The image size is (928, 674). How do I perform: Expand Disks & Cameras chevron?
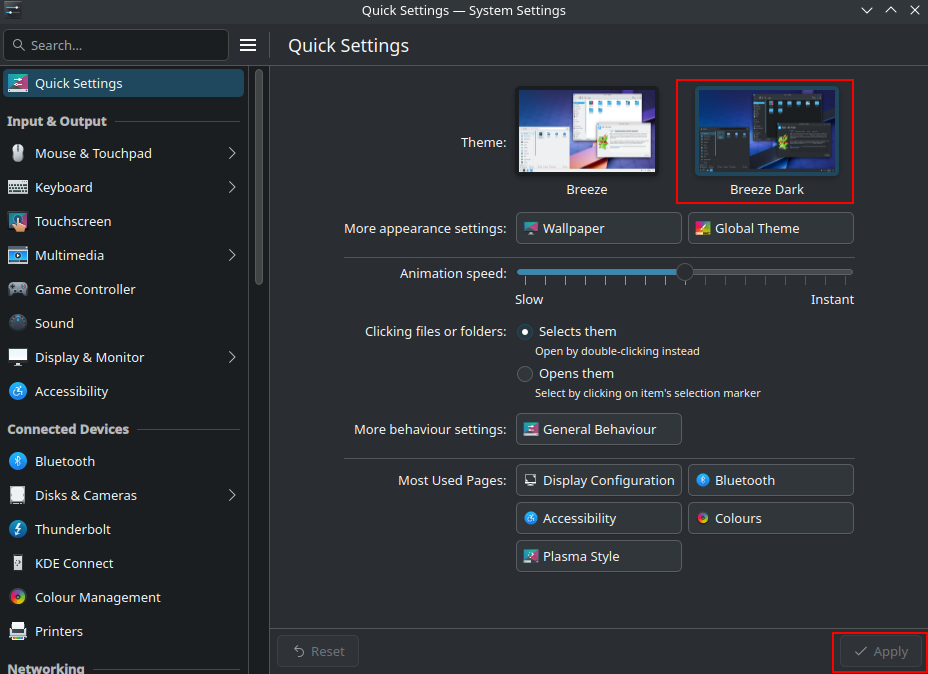point(232,495)
